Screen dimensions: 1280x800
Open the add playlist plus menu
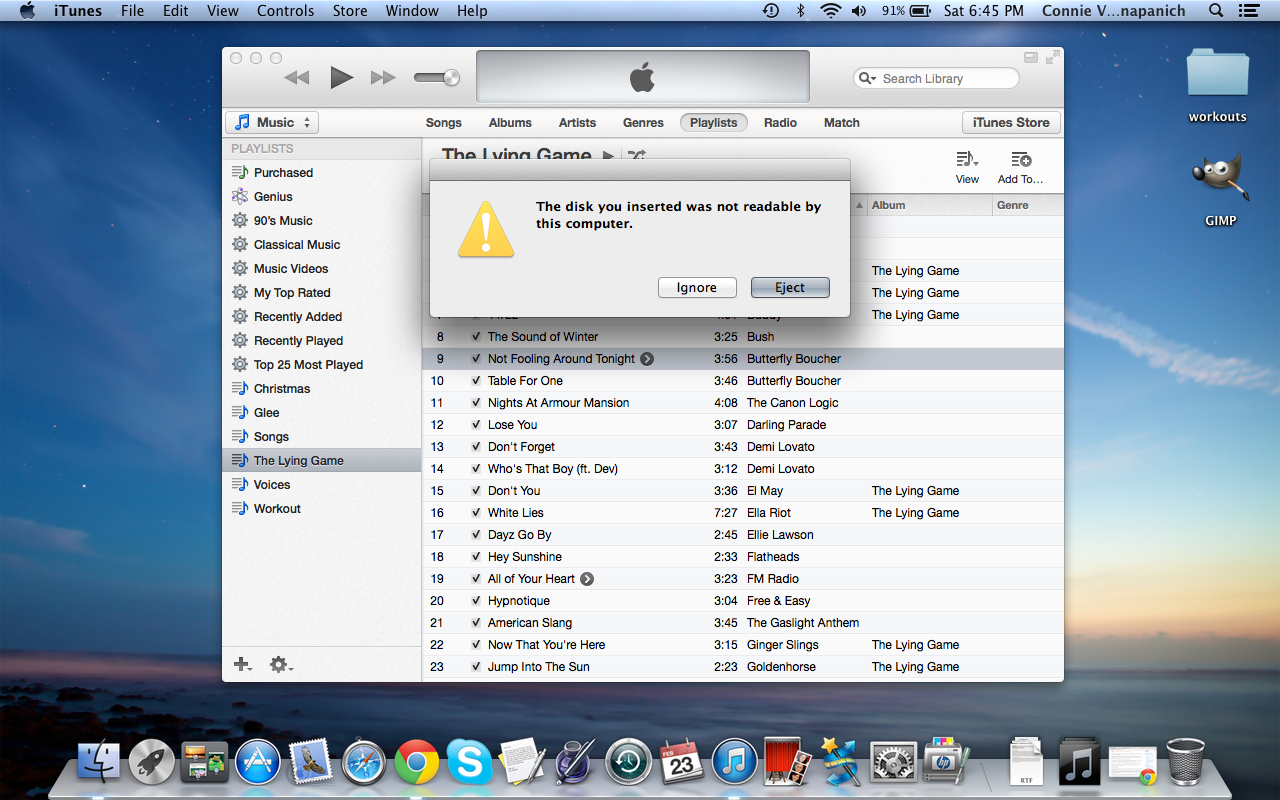coord(243,664)
